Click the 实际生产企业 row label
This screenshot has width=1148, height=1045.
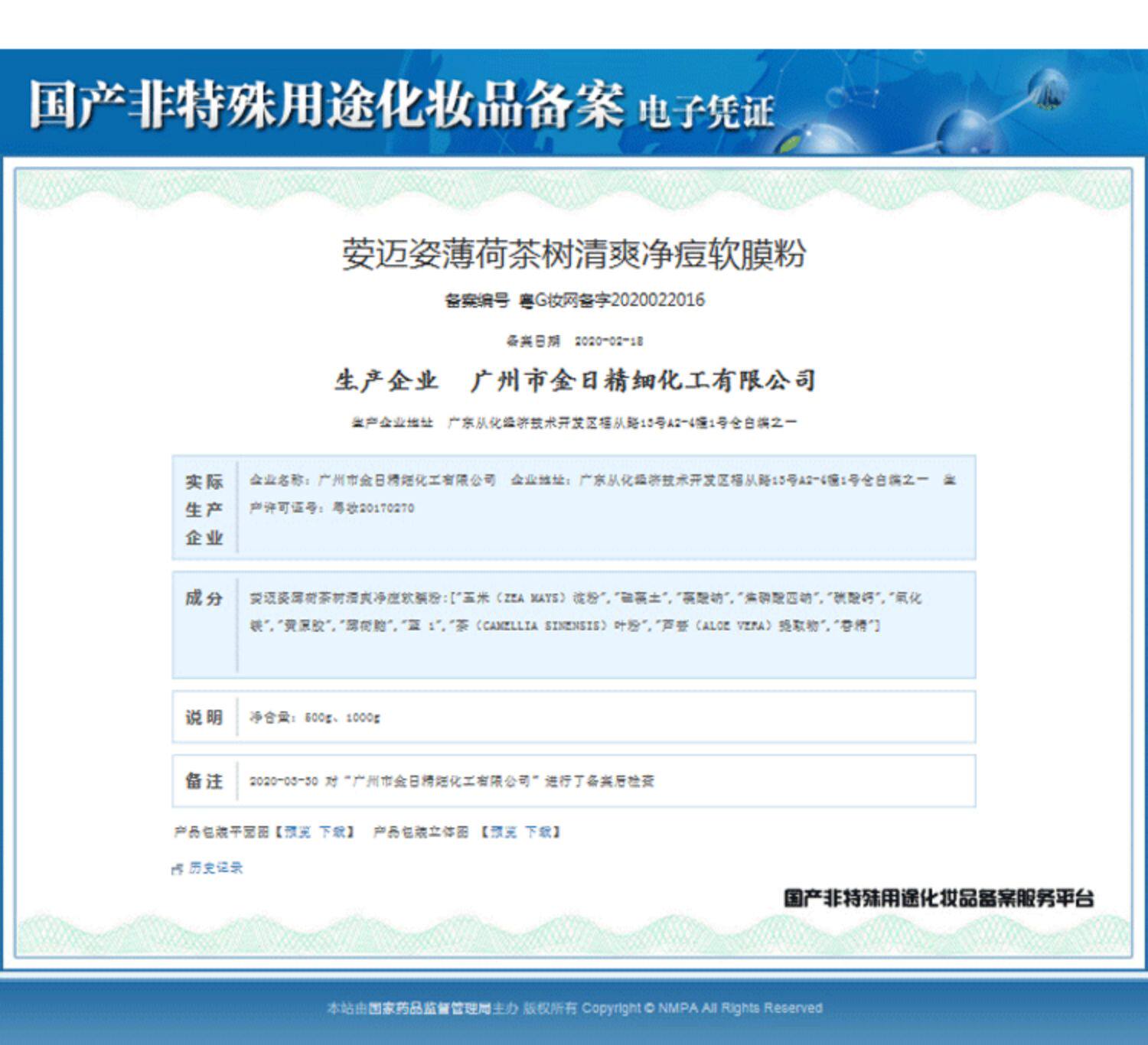coord(204,509)
